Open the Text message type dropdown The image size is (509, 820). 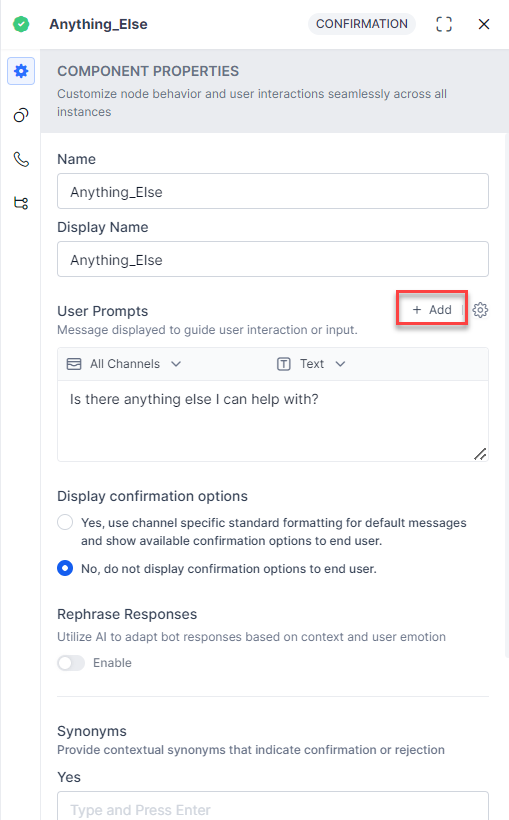pos(311,364)
